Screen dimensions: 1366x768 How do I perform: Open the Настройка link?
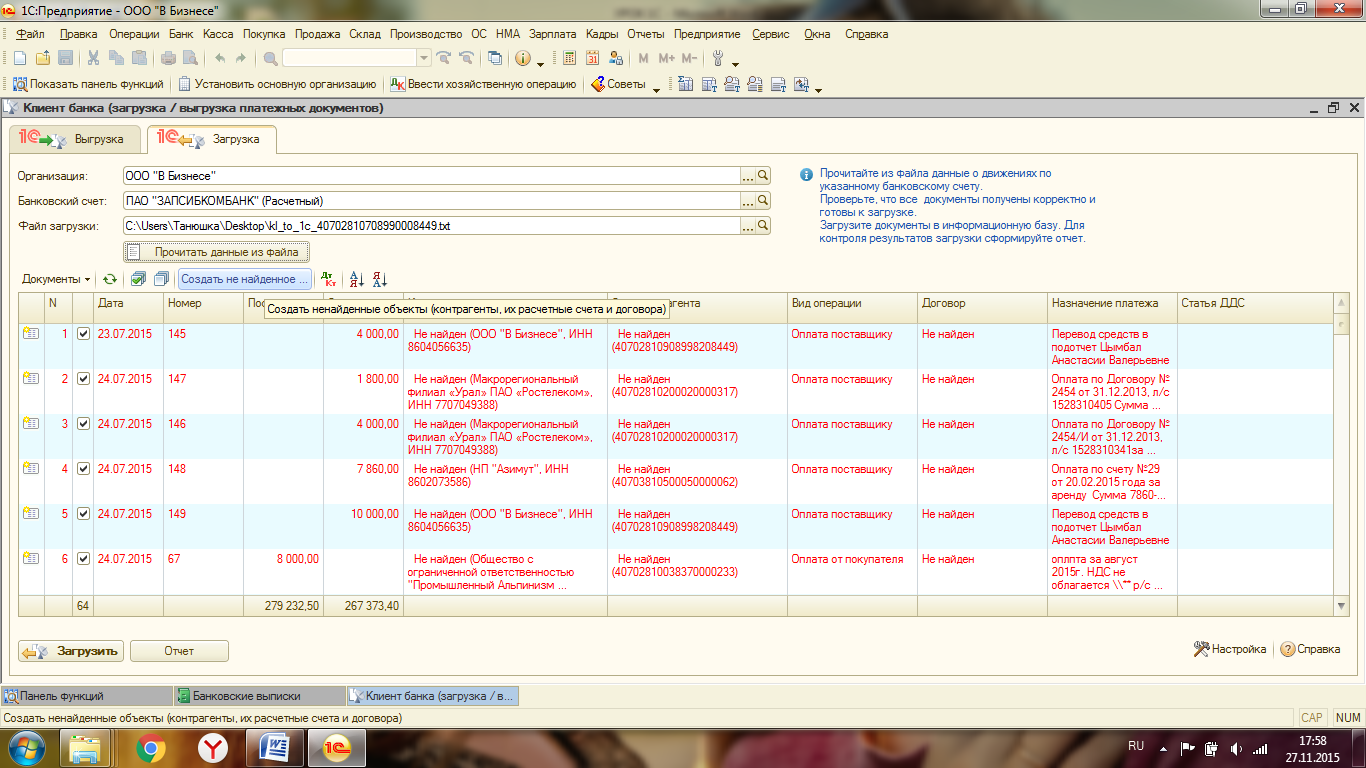1230,649
